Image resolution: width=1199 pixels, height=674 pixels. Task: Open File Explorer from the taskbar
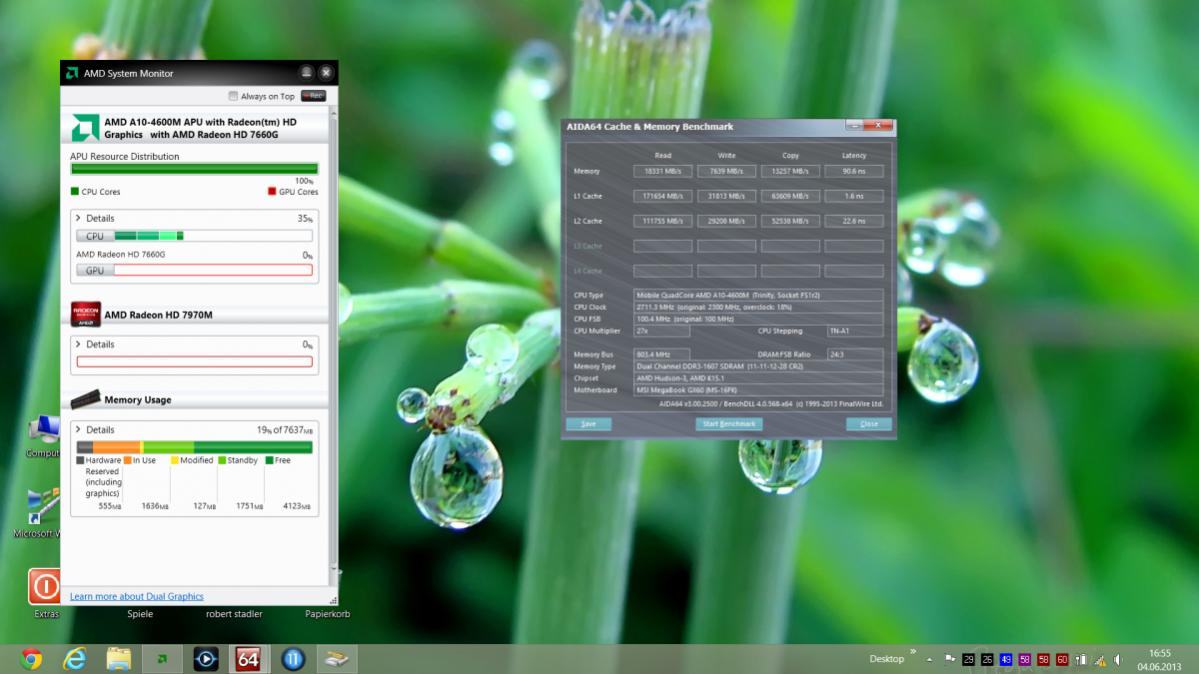(119, 659)
